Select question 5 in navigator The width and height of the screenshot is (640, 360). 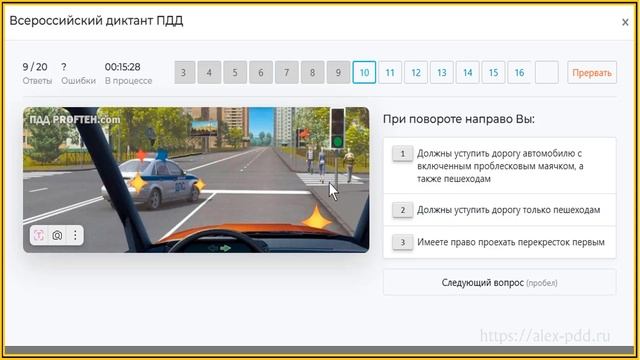tap(235, 72)
